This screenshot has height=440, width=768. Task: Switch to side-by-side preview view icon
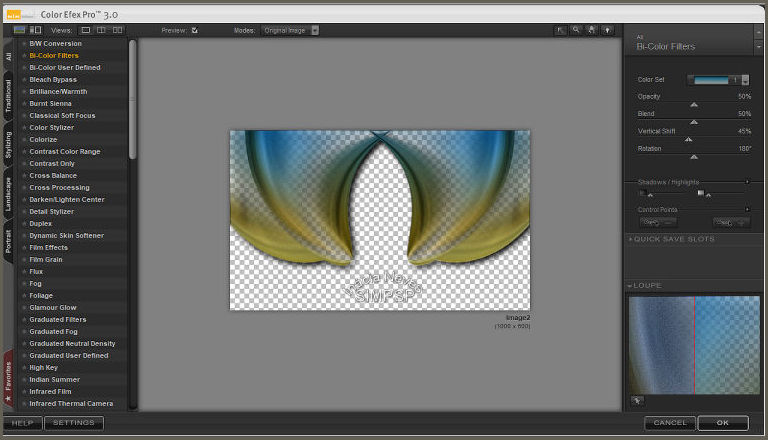click(118, 30)
